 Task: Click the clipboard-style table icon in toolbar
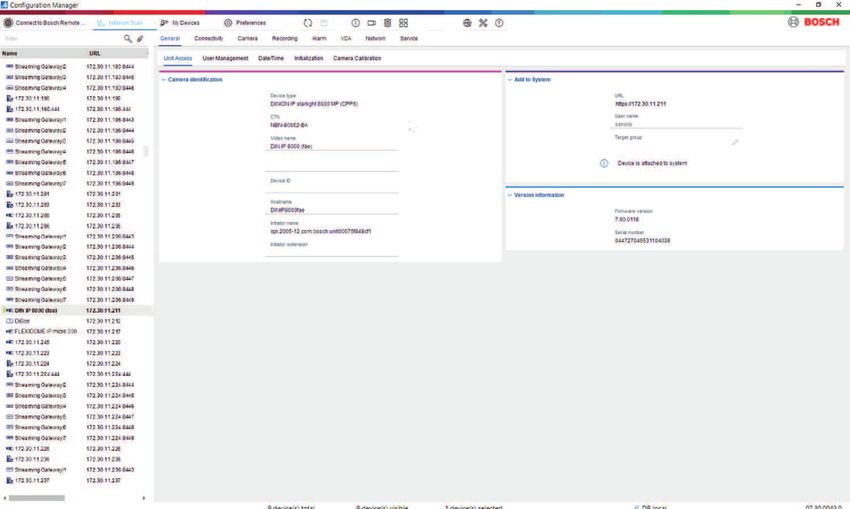[388, 23]
